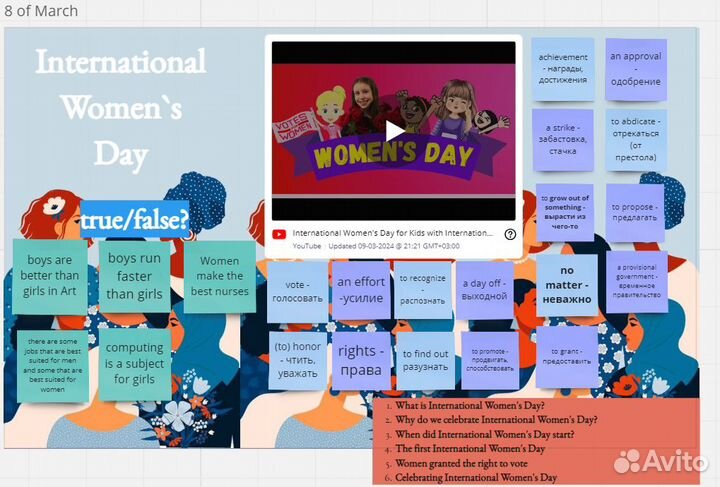Click the 'an effort - усилие' sticky note
The width and height of the screenshot is (720, 487).
coord(361,290)
